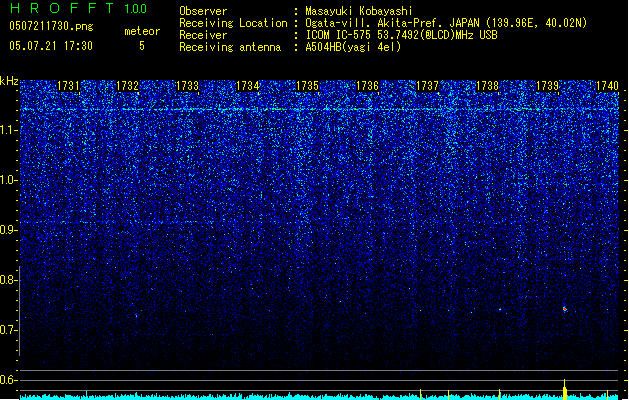This screenshot has width=629, height=400.
Task: Select the Ogata-vill. Akita-Pref. JAPAN location text
Action: (x=446, y=23)
